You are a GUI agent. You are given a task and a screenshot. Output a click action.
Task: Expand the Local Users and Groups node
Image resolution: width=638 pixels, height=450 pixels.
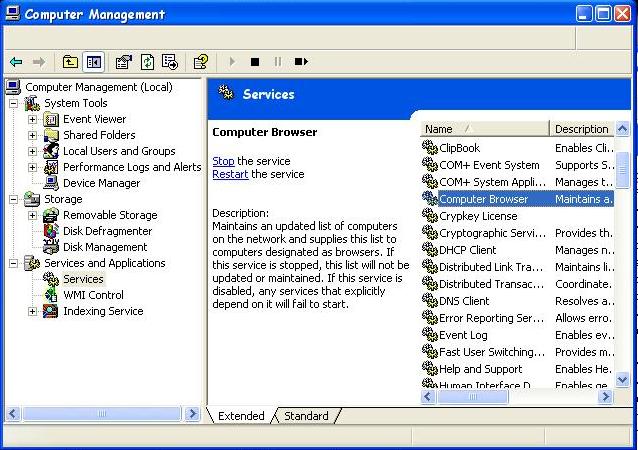pyautogui.click(x=32, y=151)
